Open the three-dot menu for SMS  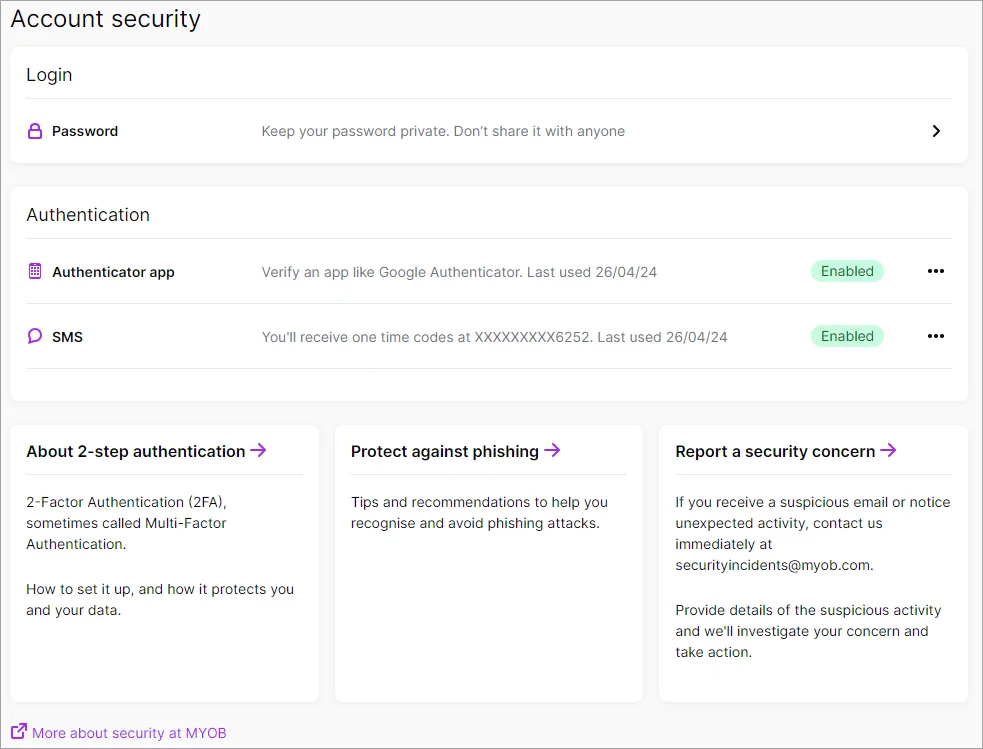click(x=935, y=336)
